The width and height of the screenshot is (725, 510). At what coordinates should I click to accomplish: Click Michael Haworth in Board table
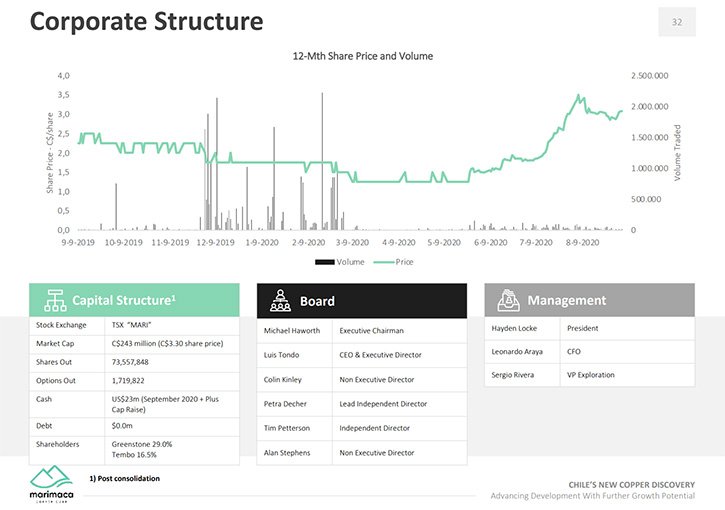[292, 331]
